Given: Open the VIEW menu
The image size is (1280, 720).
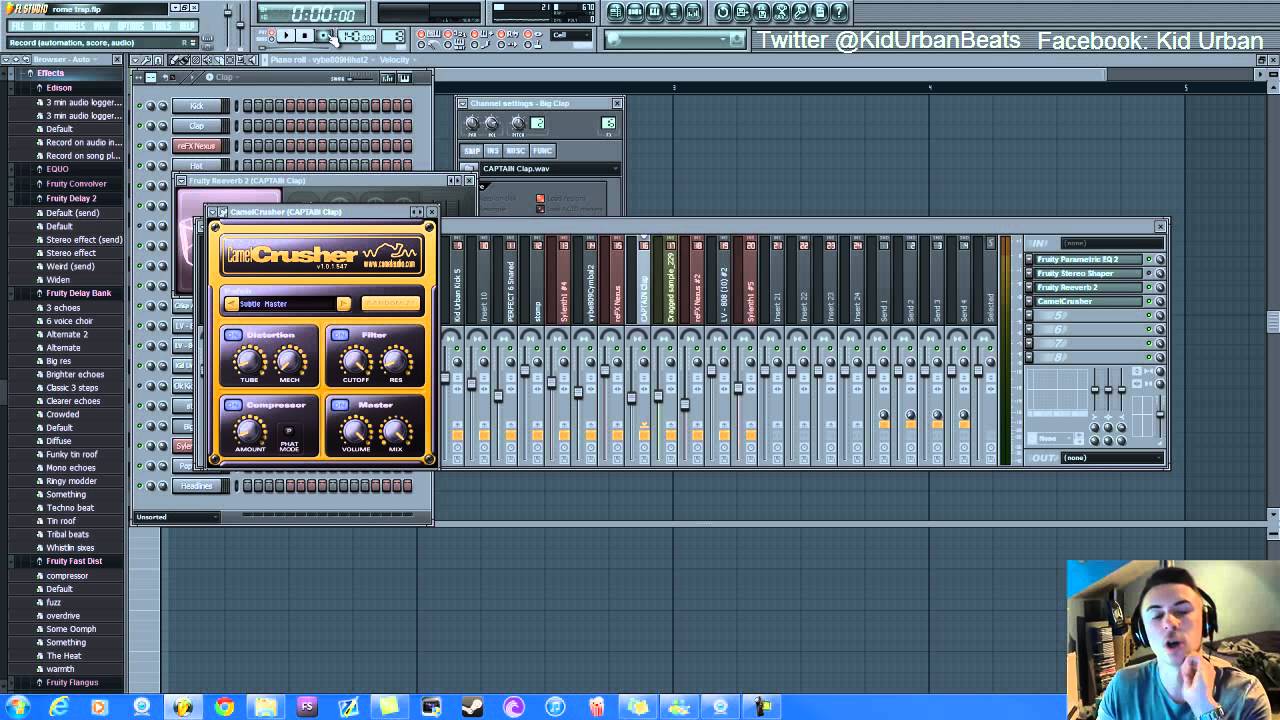Looking at the screenshot, I should click(103, 26).
